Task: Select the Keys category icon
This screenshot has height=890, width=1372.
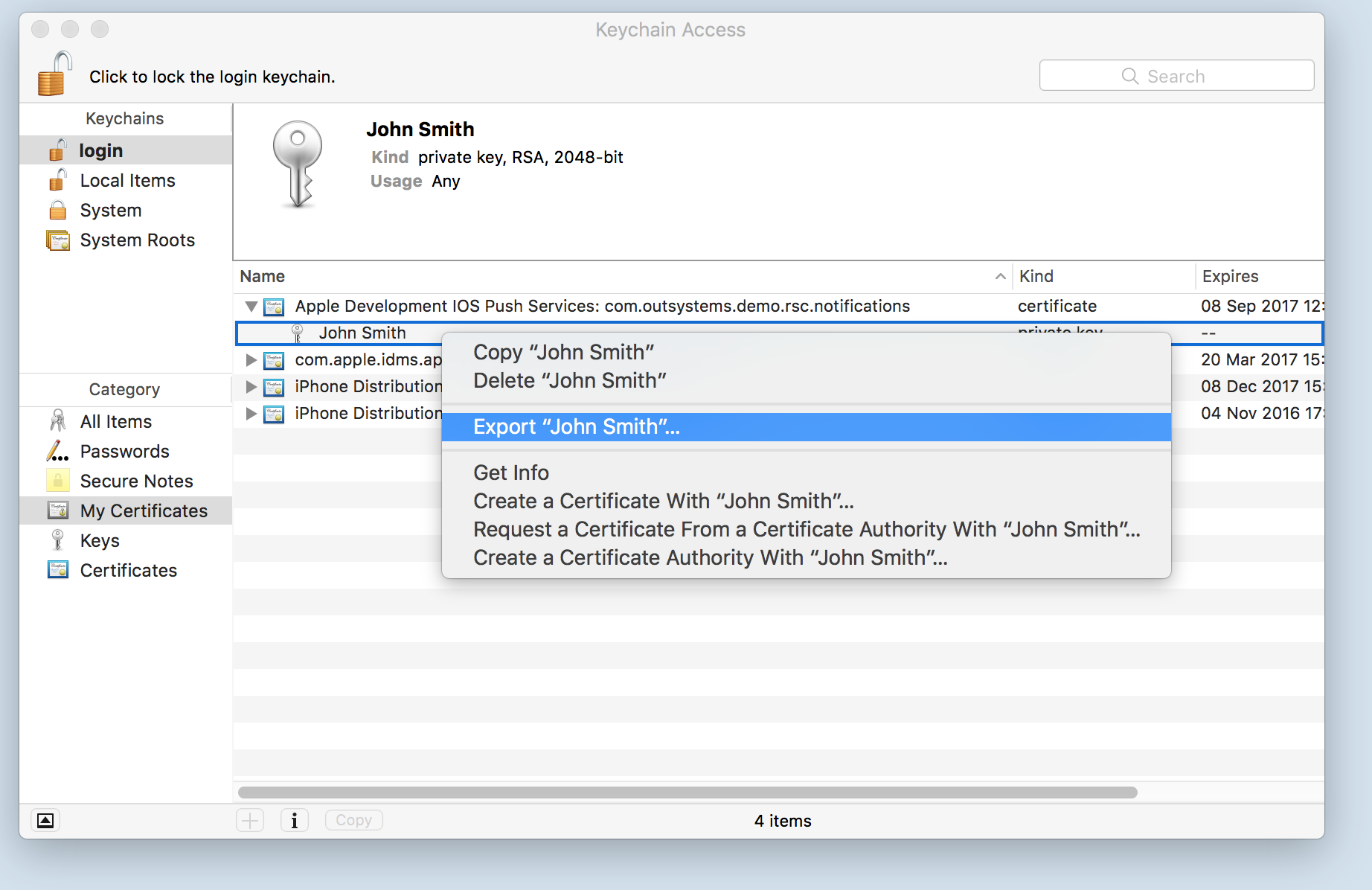Action: point(57,540)
